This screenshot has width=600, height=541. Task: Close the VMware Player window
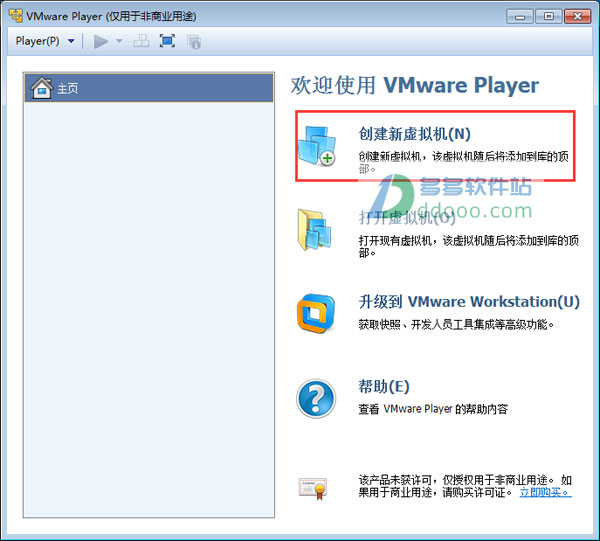click(x=577, y=16)
